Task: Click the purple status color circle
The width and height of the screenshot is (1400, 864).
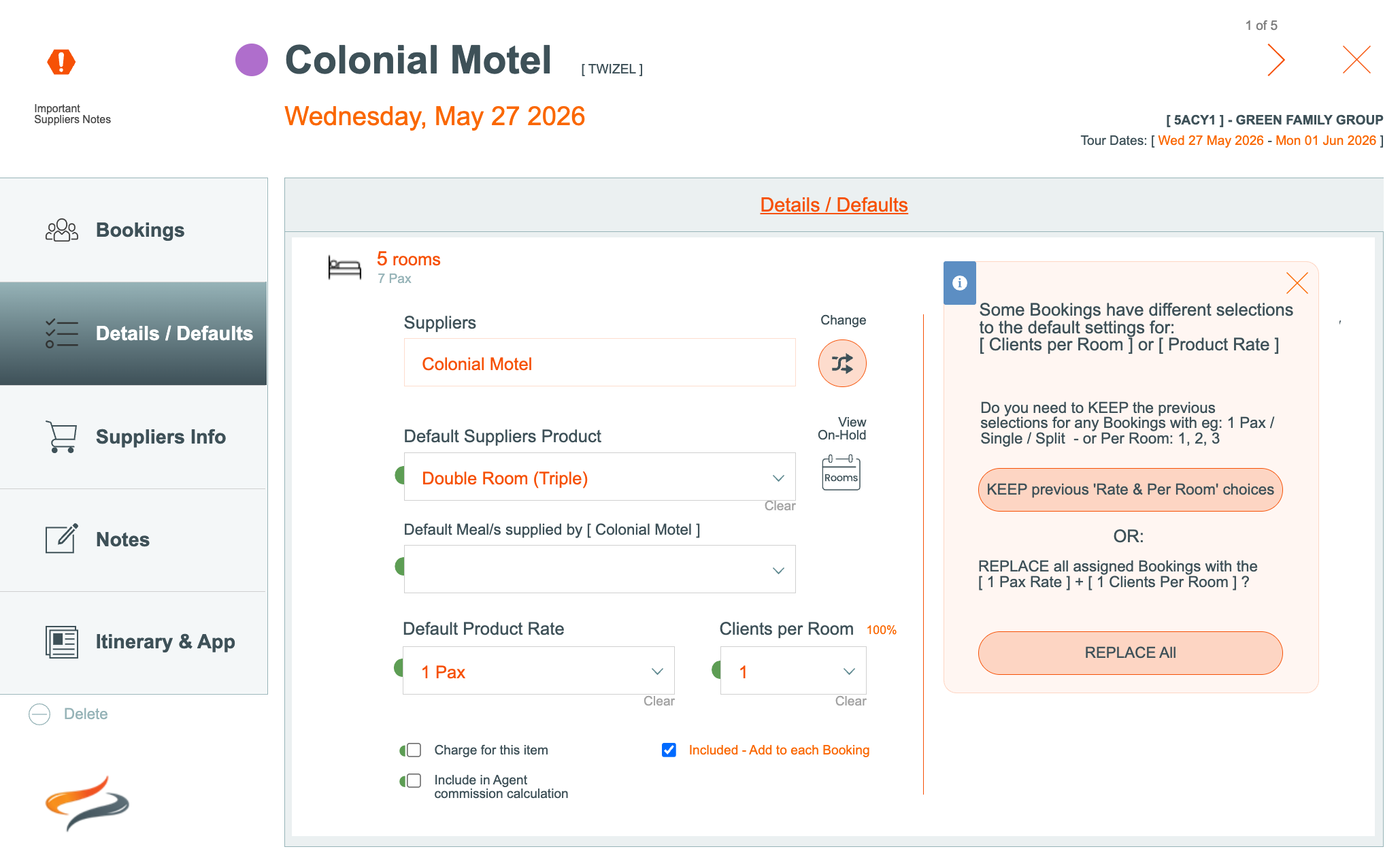Action: [252, 60]
